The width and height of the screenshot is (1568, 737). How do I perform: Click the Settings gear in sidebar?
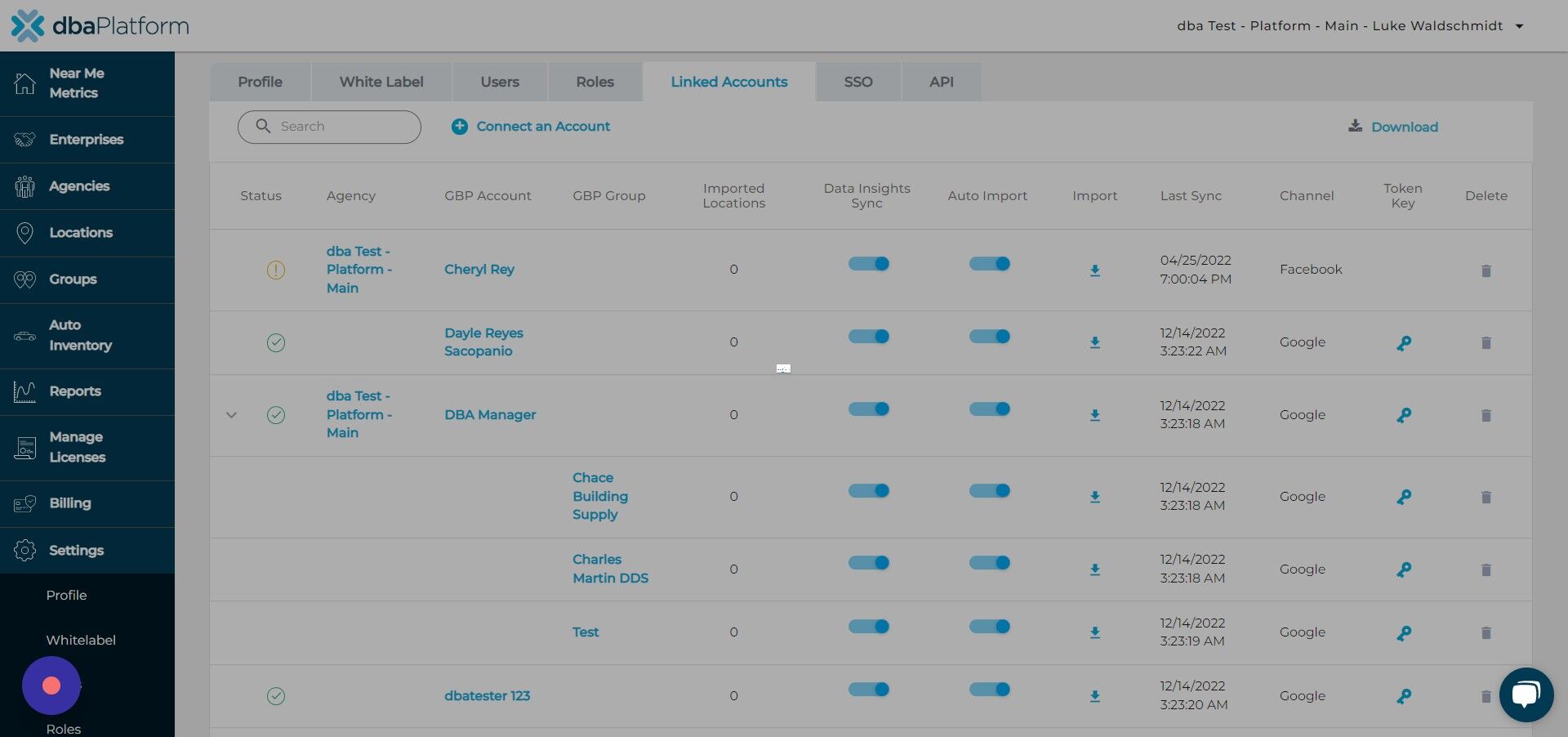coord(25,551)
